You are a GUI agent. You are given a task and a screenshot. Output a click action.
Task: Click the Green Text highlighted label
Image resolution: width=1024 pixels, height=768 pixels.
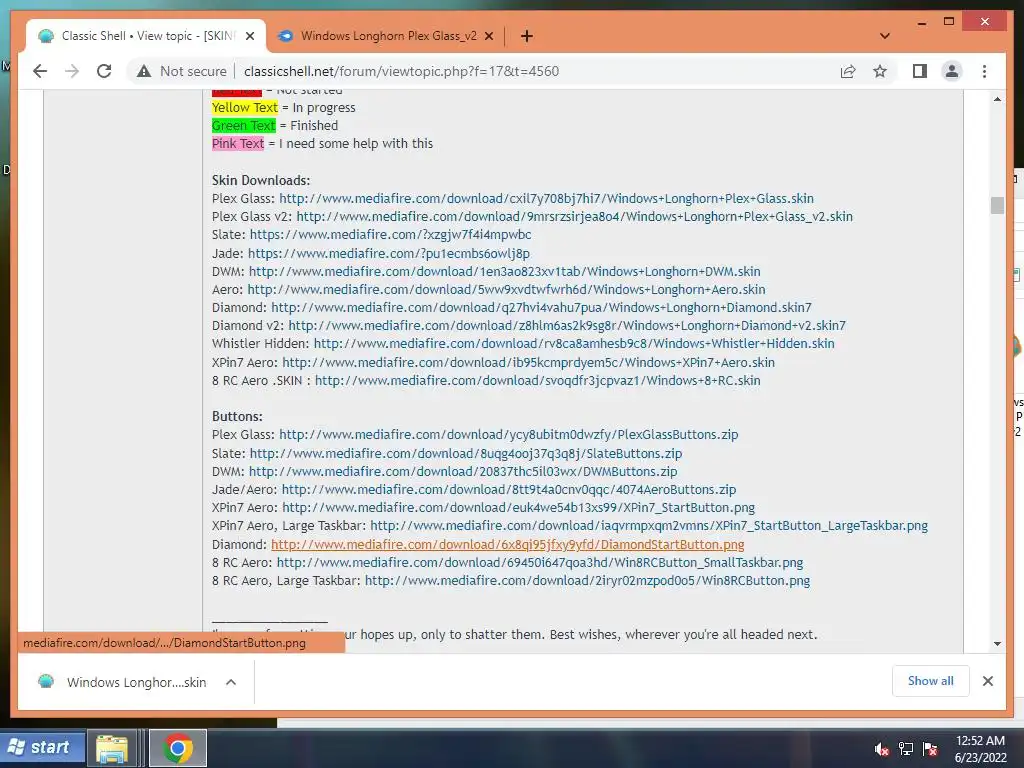click(x=244, y=125)
